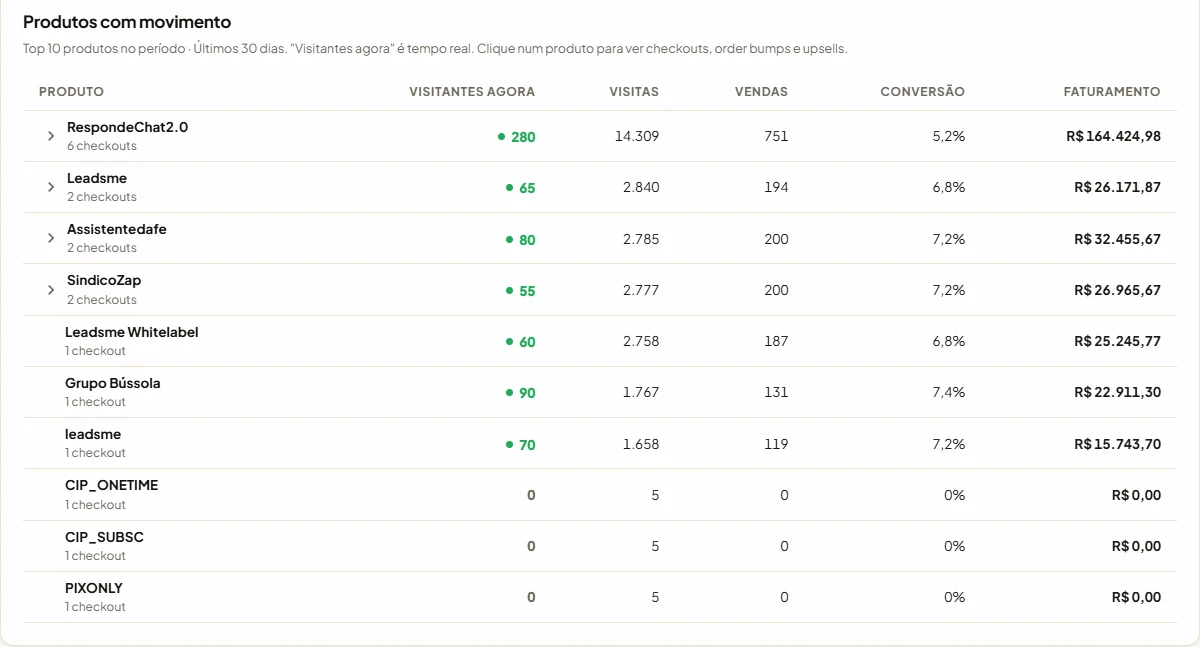Click the Assistentedafe product name
1200x647 pixels.
(117, 229)
